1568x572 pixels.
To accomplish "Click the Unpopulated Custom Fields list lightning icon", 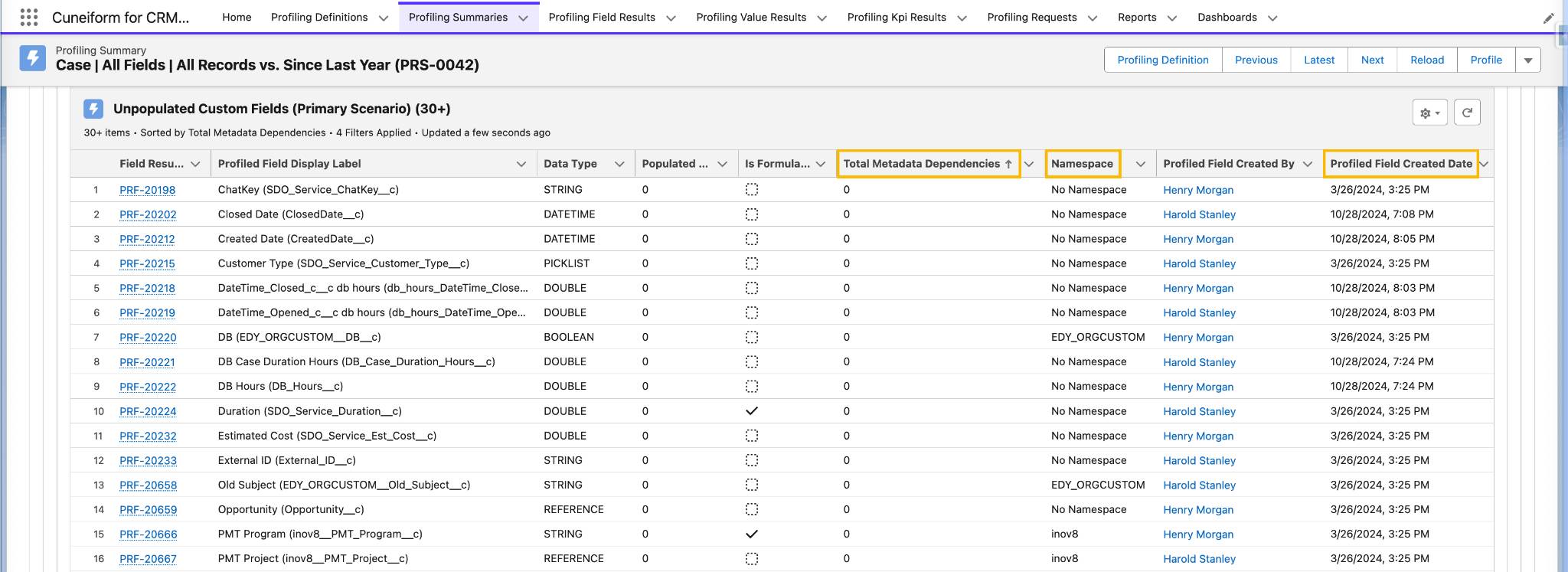I will pos(93,109).
